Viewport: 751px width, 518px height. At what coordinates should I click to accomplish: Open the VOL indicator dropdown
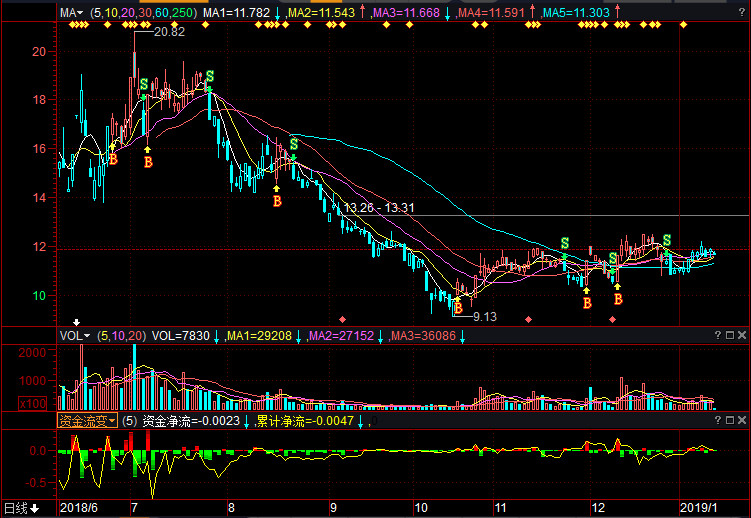[75, 336]
